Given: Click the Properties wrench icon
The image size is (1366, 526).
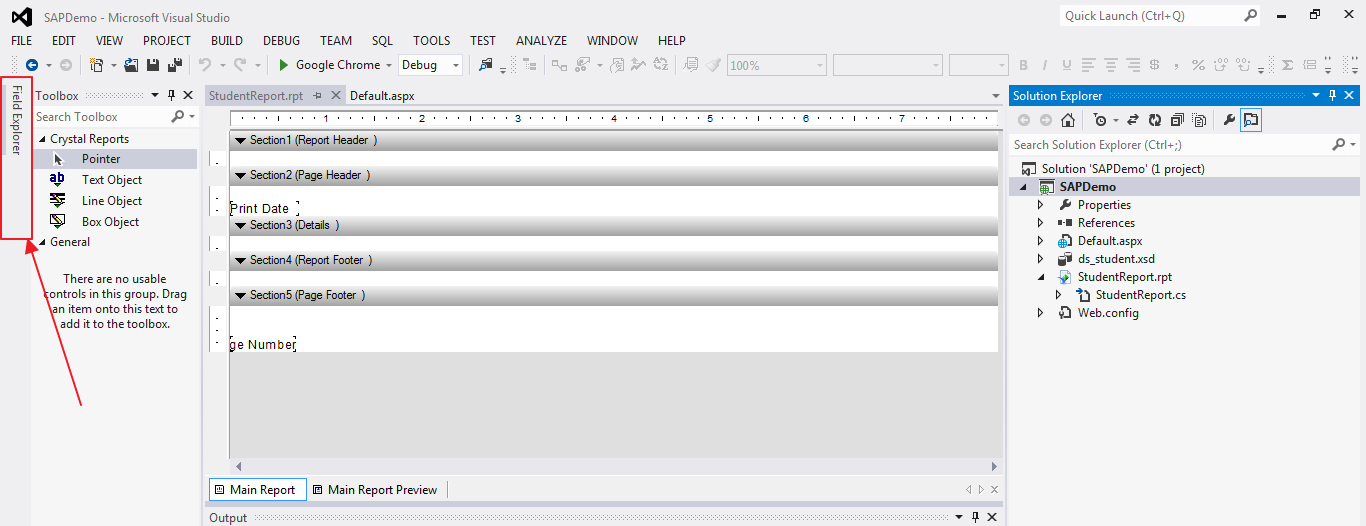Looking at the screenshot, I should click(x=1230, y=120).
